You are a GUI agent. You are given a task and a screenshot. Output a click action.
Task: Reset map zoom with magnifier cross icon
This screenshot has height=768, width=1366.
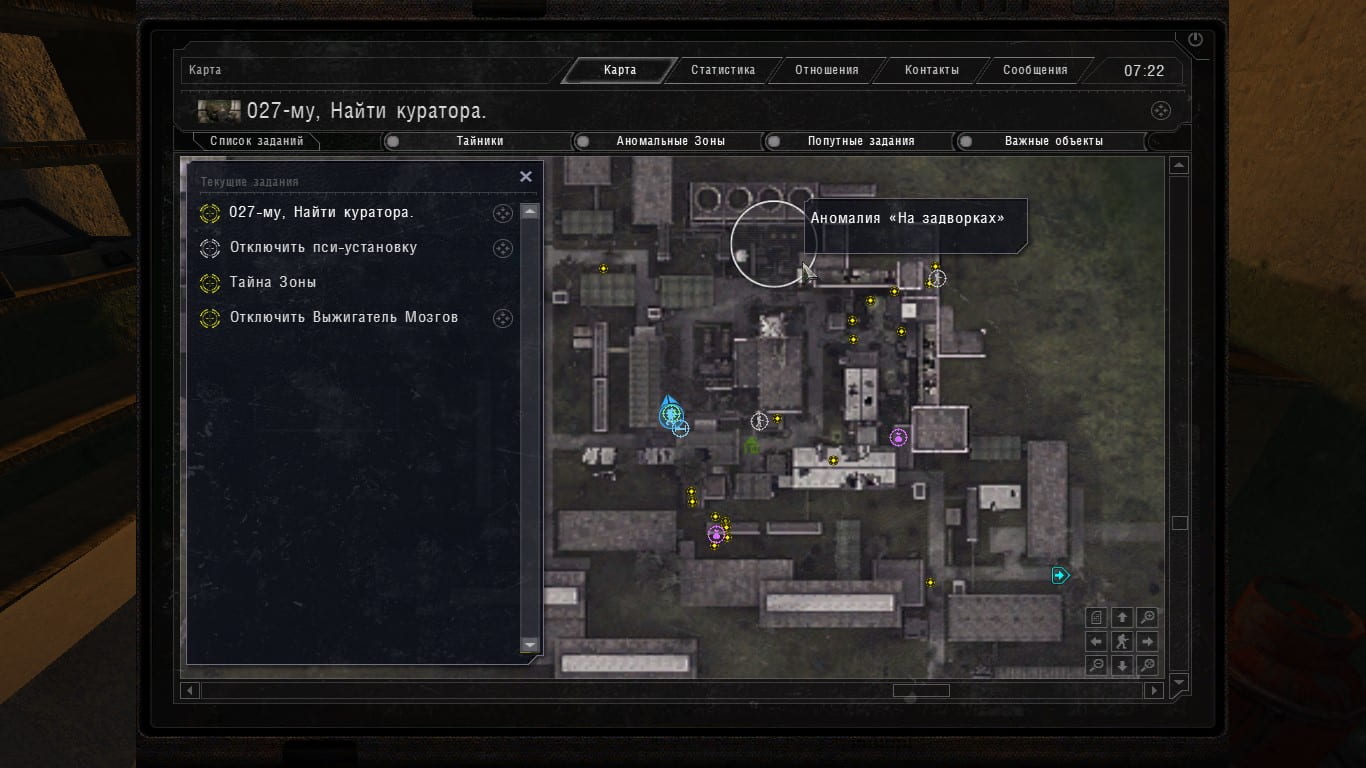pyautogui.click(x=1148, y=666)
